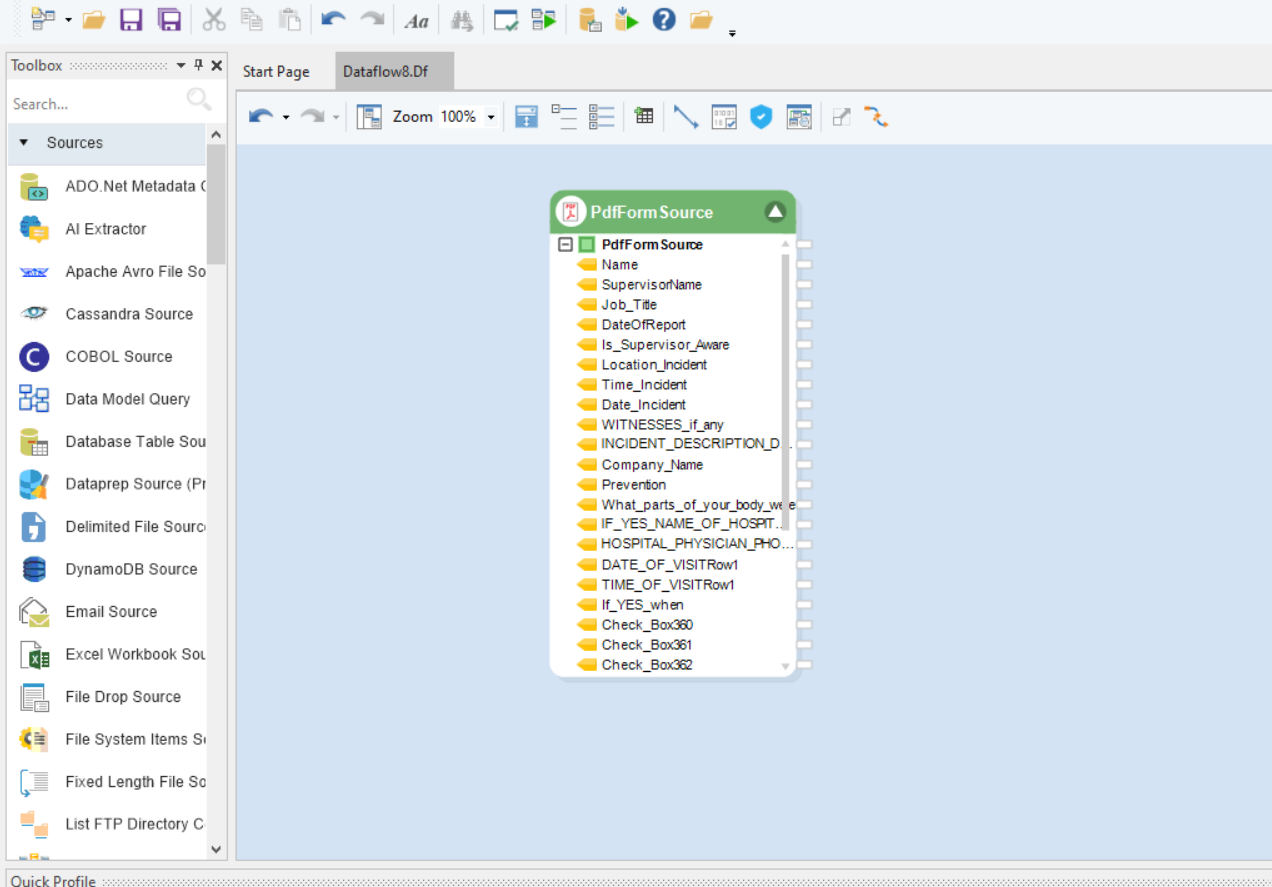Click the Help question mark icon

tap(664, 19)
